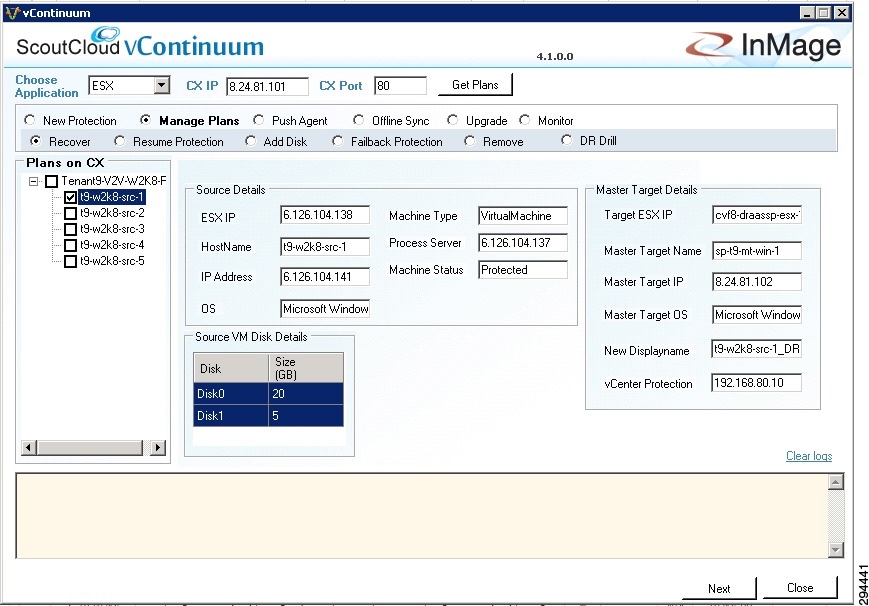
Task: Maximize the vContinuum window
Action: [824, 13]
